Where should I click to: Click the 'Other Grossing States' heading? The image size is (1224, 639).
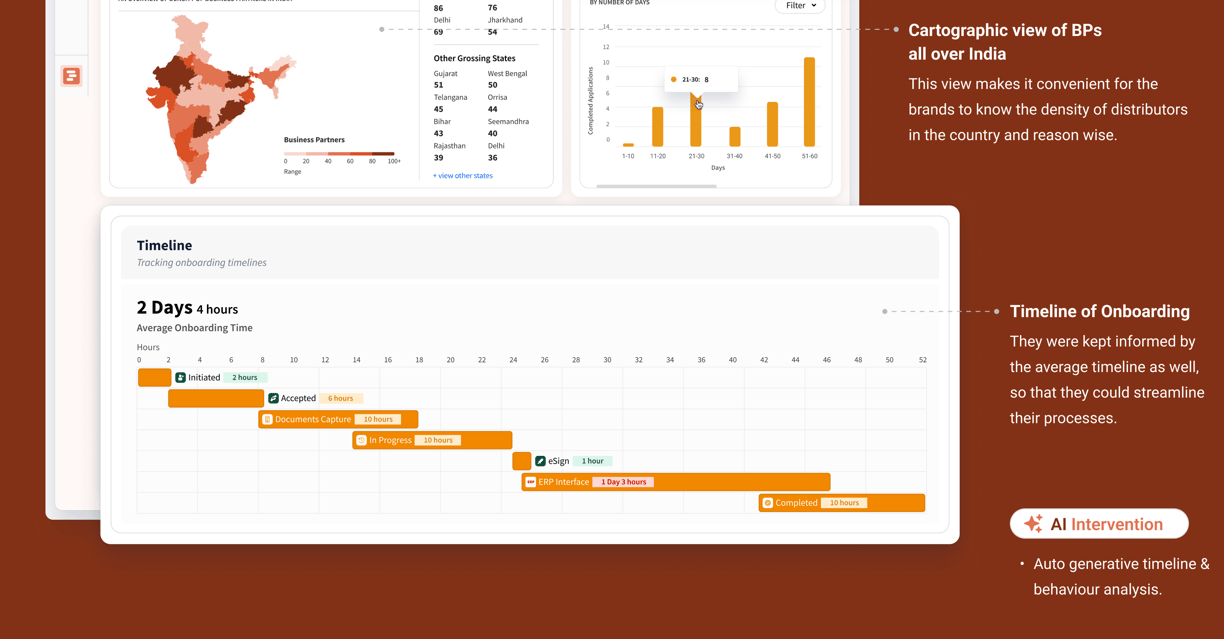[474, 58]
